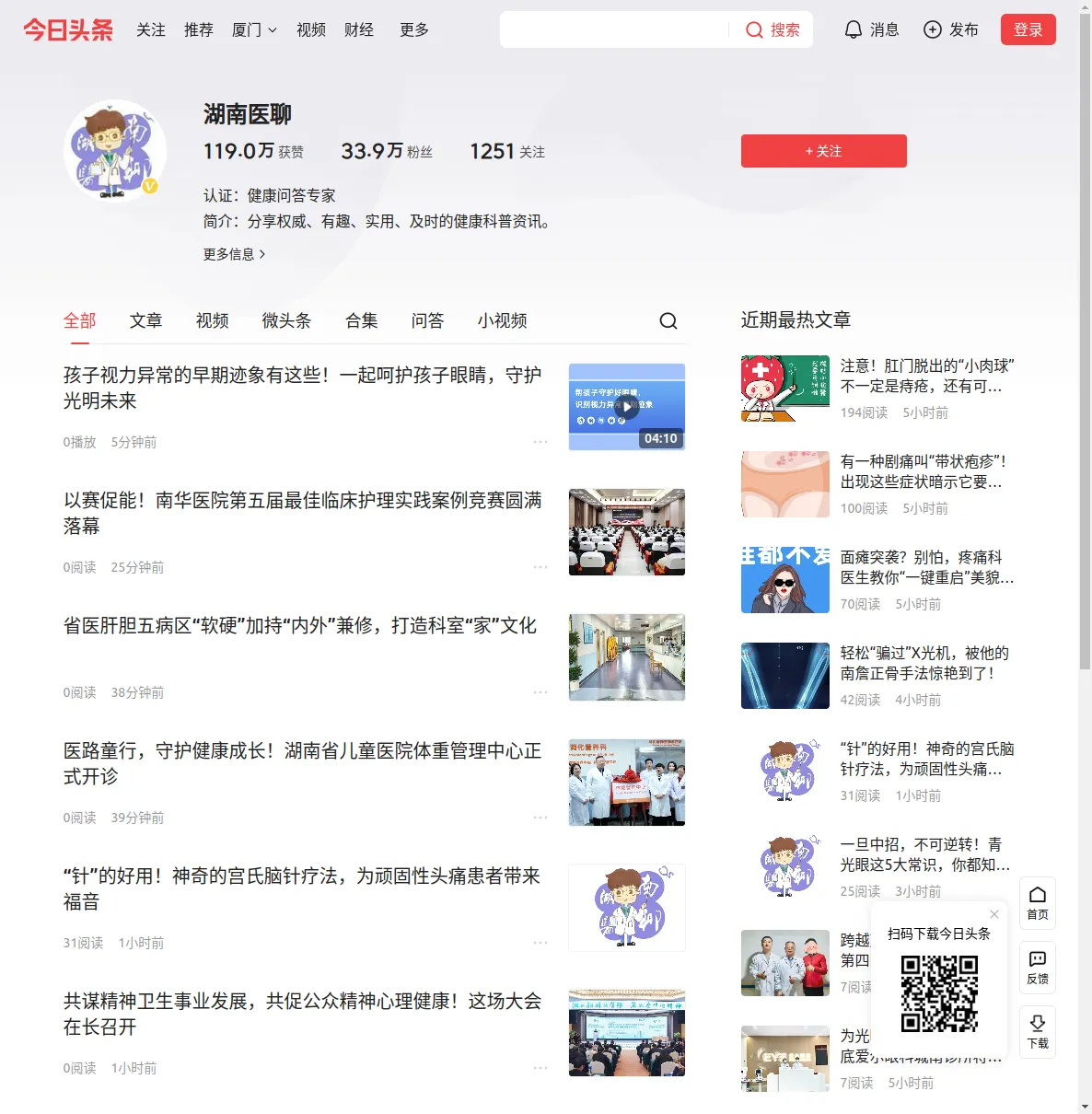Image resolution: width=1092 pixels, height=1114 pixels.
Task: Click the X光机 article thumbnail
Action: (x=784, y=676)
